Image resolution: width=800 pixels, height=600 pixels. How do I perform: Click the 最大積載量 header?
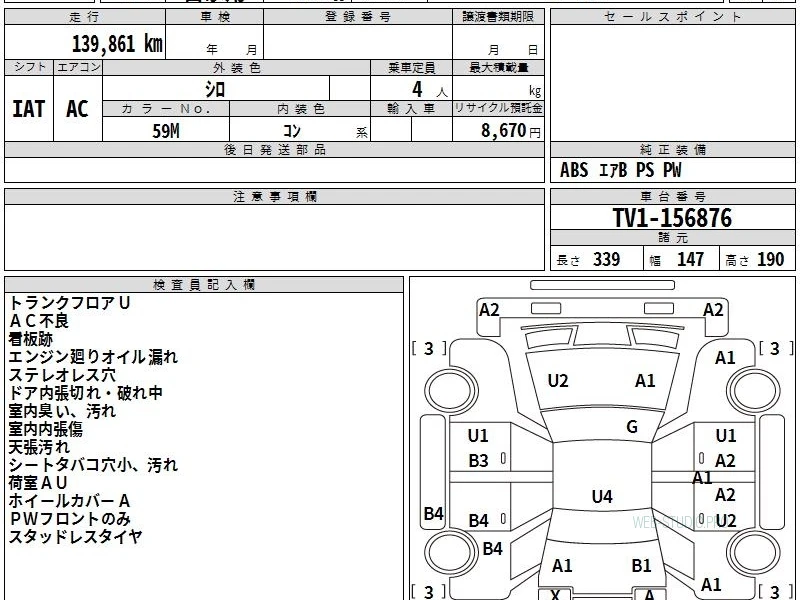(x=498, y=67)
